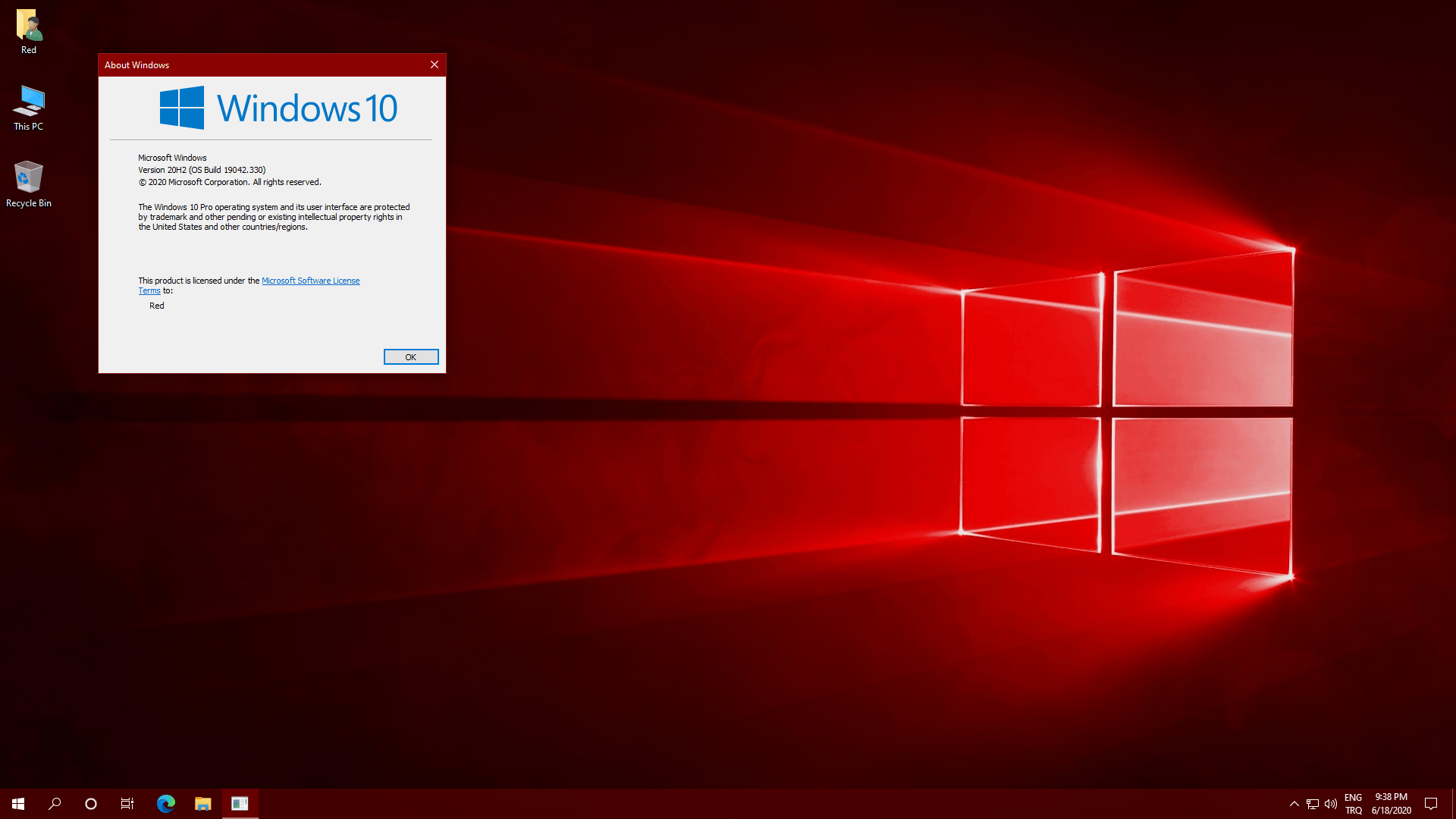Open the Recycle Bin icon
The image size is (1456, 819).
[29, 179]
